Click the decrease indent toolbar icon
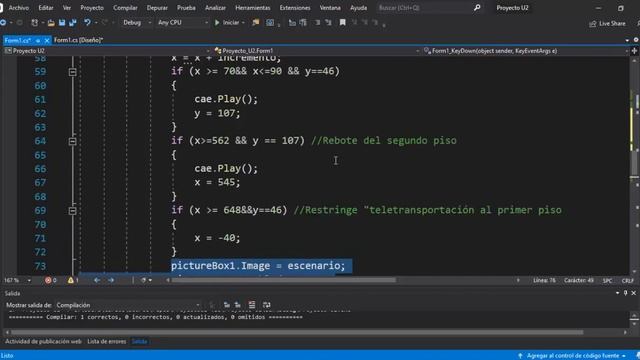640x360 pixels. [x=292, y=23]
